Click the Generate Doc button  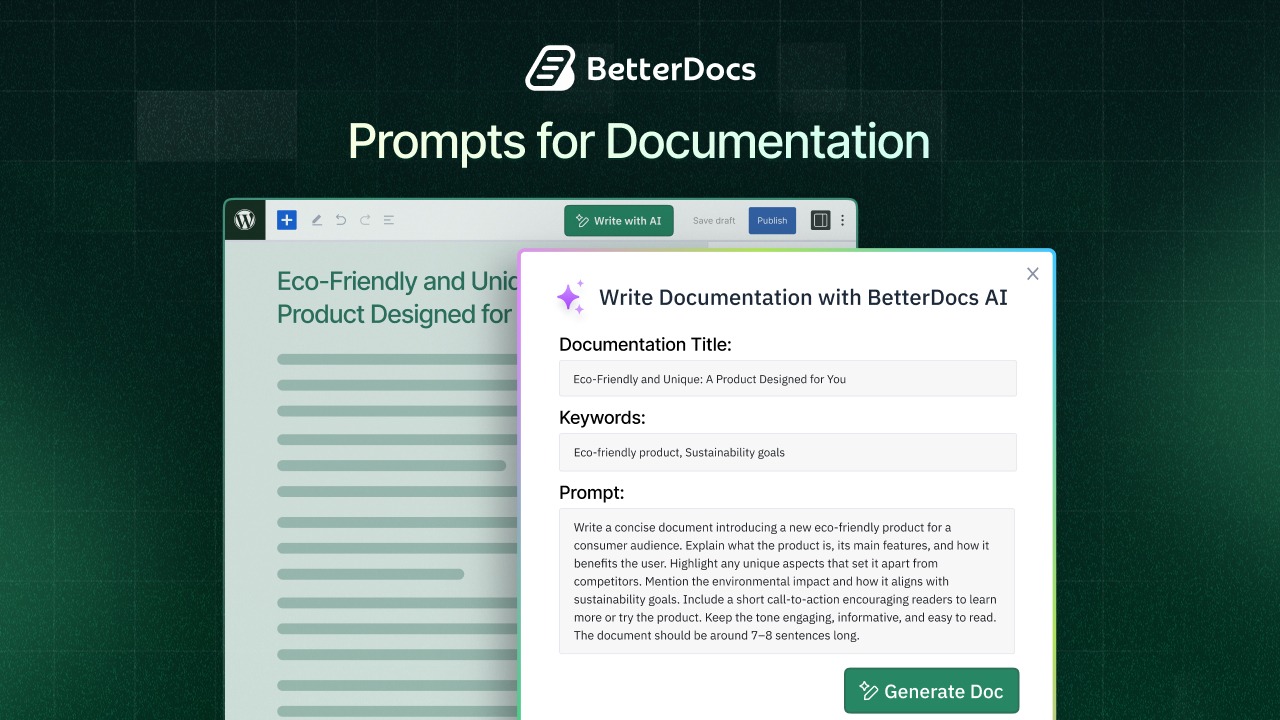tap(930, 690)
